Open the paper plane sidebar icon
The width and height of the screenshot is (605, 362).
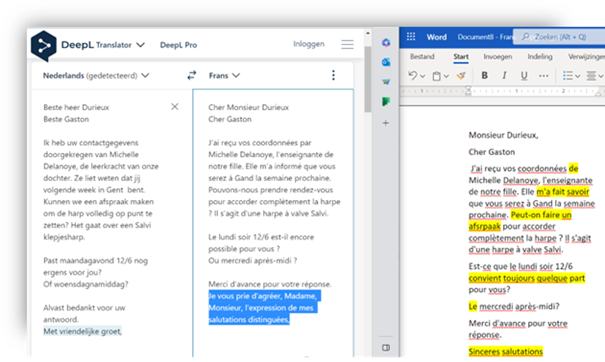coord(386,82)
